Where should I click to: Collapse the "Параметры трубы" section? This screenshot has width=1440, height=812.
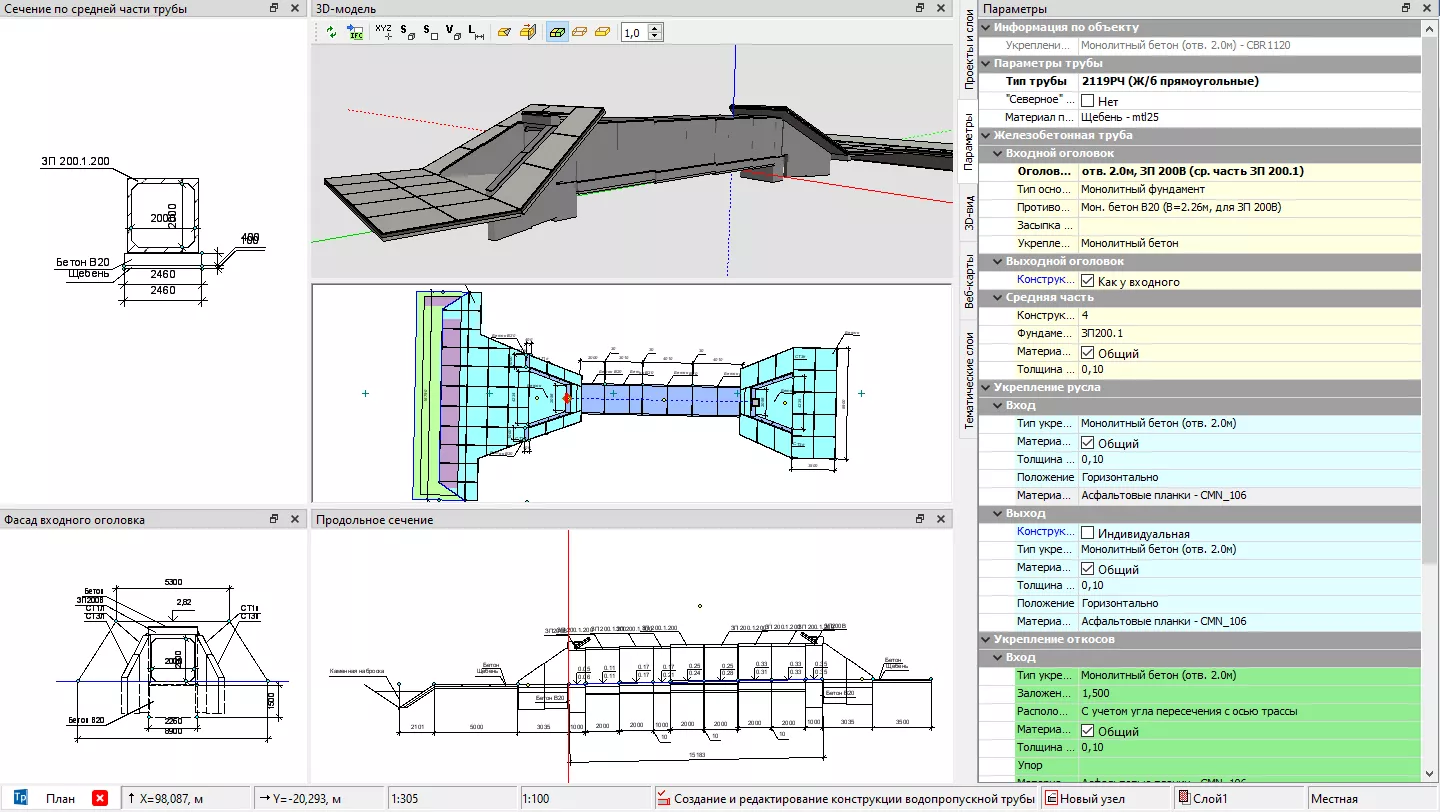tap(986, 64)
